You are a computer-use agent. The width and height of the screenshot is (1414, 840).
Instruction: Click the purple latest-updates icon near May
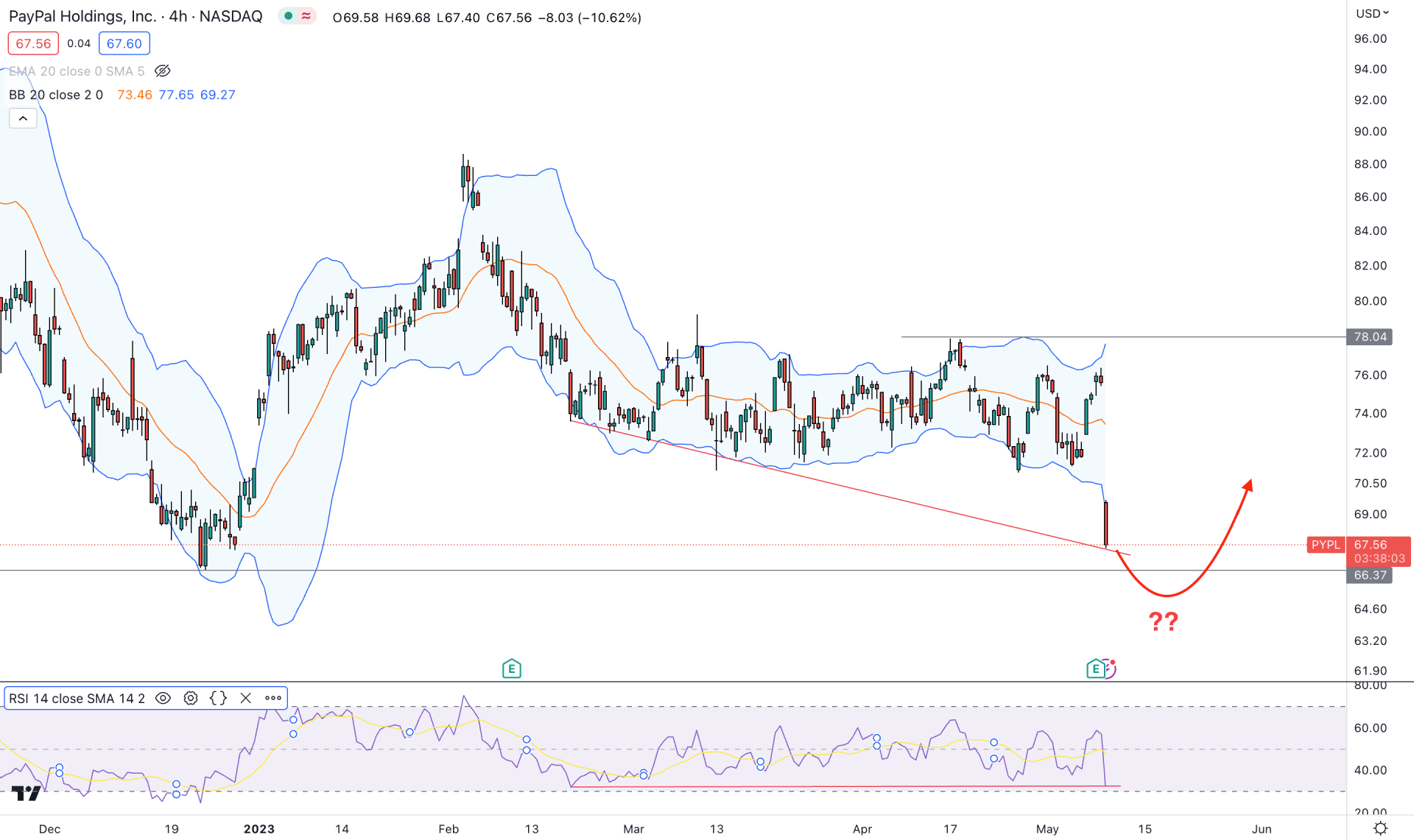pos(1110,668)
